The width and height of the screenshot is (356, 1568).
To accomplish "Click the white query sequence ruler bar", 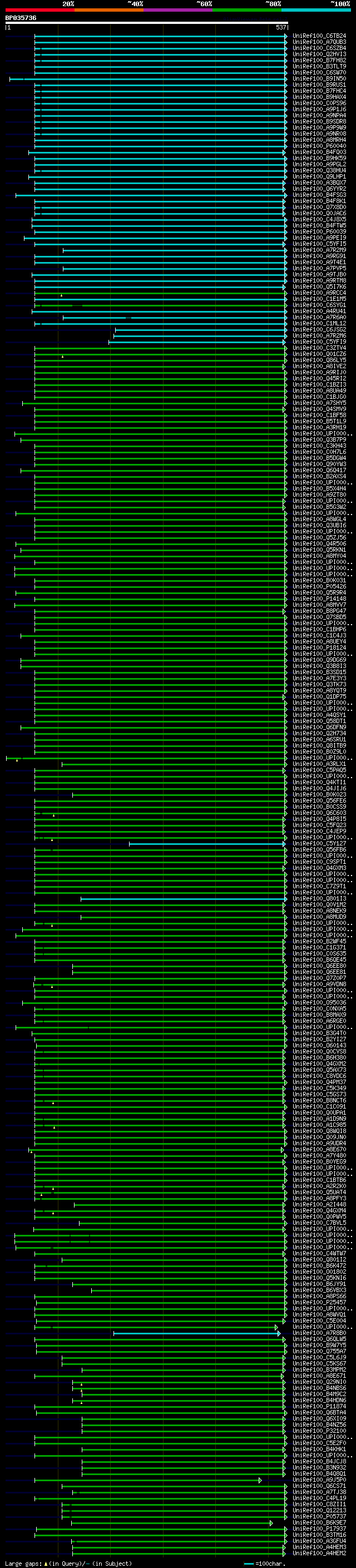I will (x=147, y=22).
